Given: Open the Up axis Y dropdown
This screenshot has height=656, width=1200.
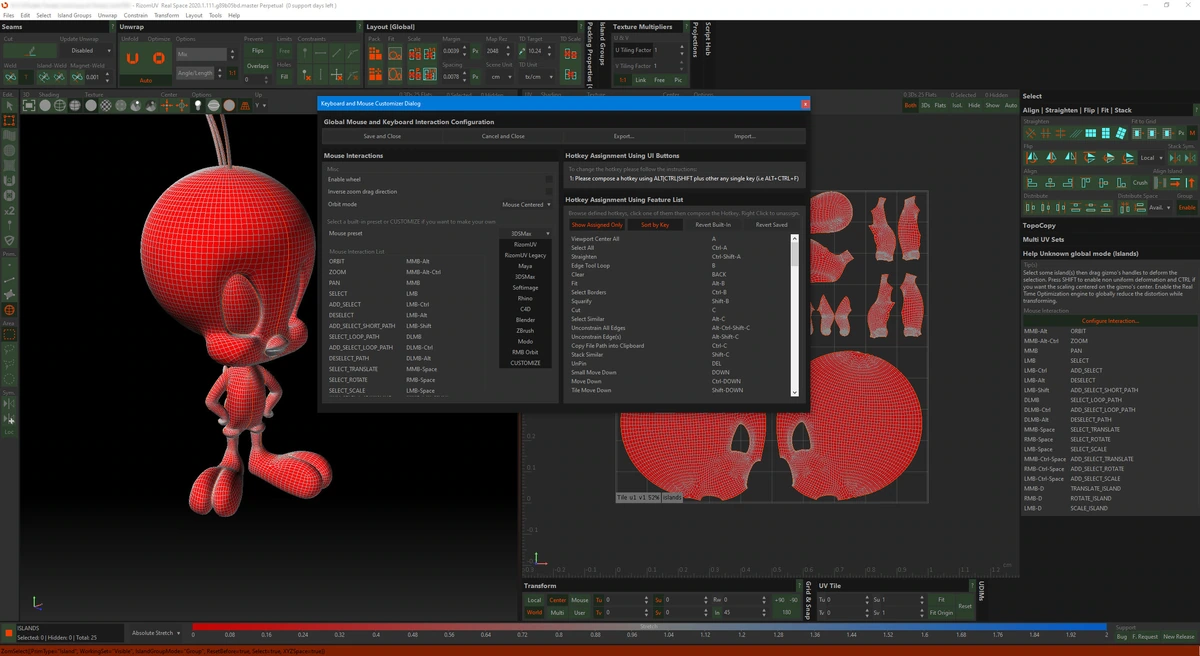Looking at the screenshot, I should point(262,105).
